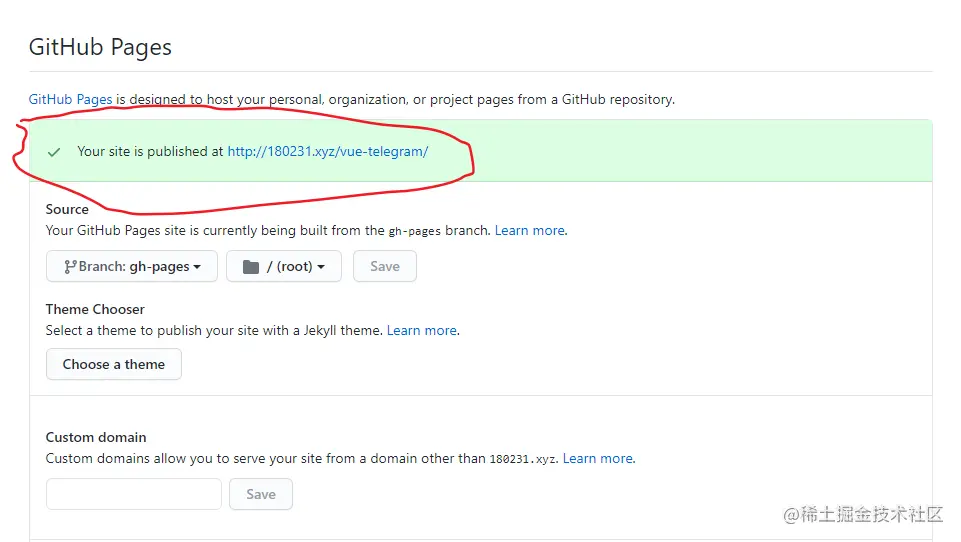
Task: Click the Choose a theme button
Action: click(x=114, y=364)
